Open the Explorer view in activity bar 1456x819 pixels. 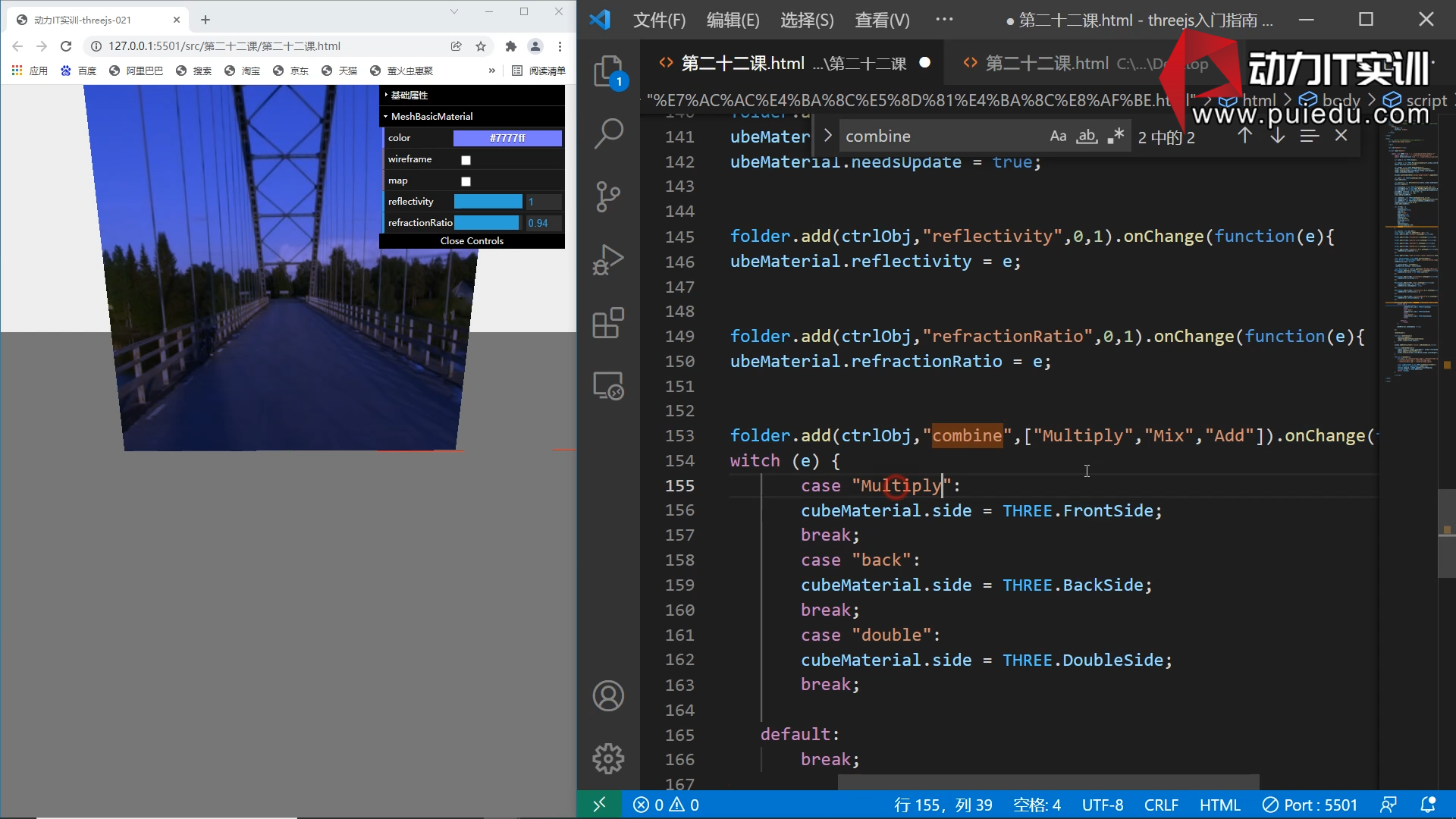609,72
